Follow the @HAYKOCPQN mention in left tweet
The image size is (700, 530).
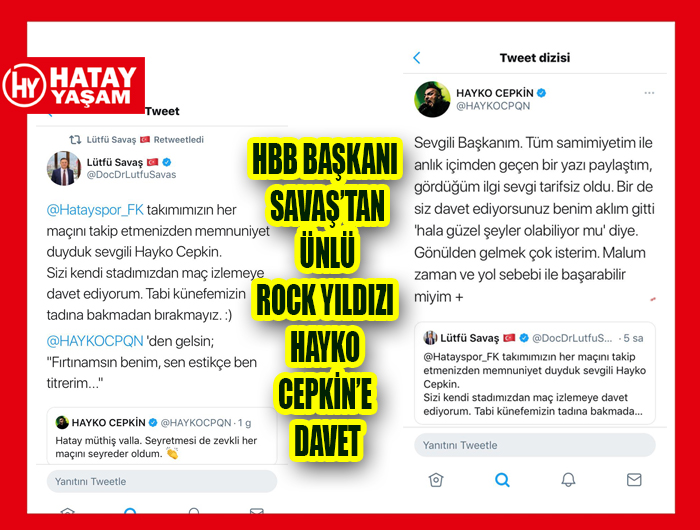point(95,341)
